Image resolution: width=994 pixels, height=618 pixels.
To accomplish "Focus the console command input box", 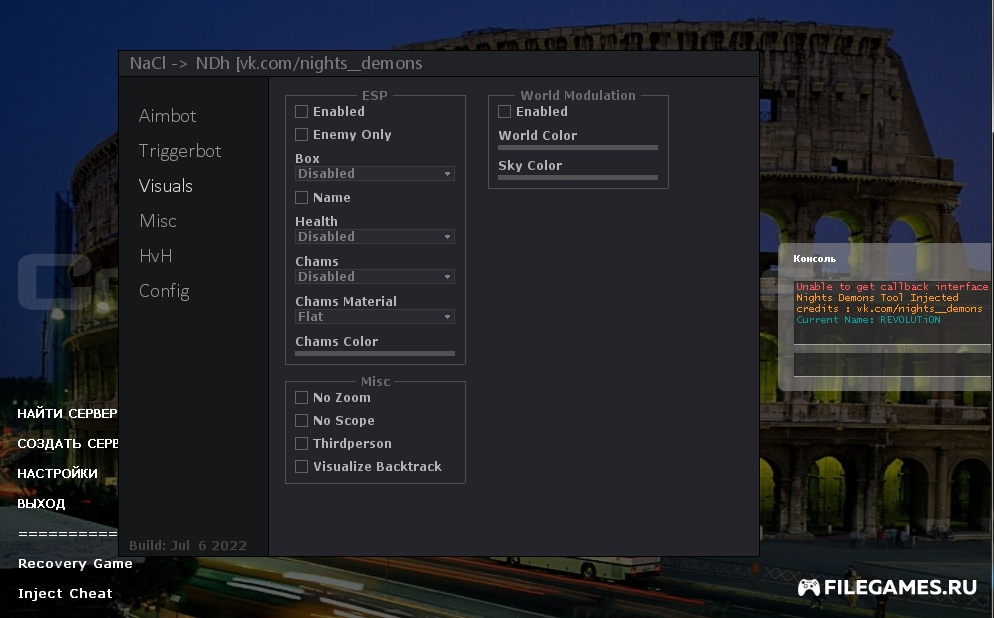I will (x=893, y=365).
